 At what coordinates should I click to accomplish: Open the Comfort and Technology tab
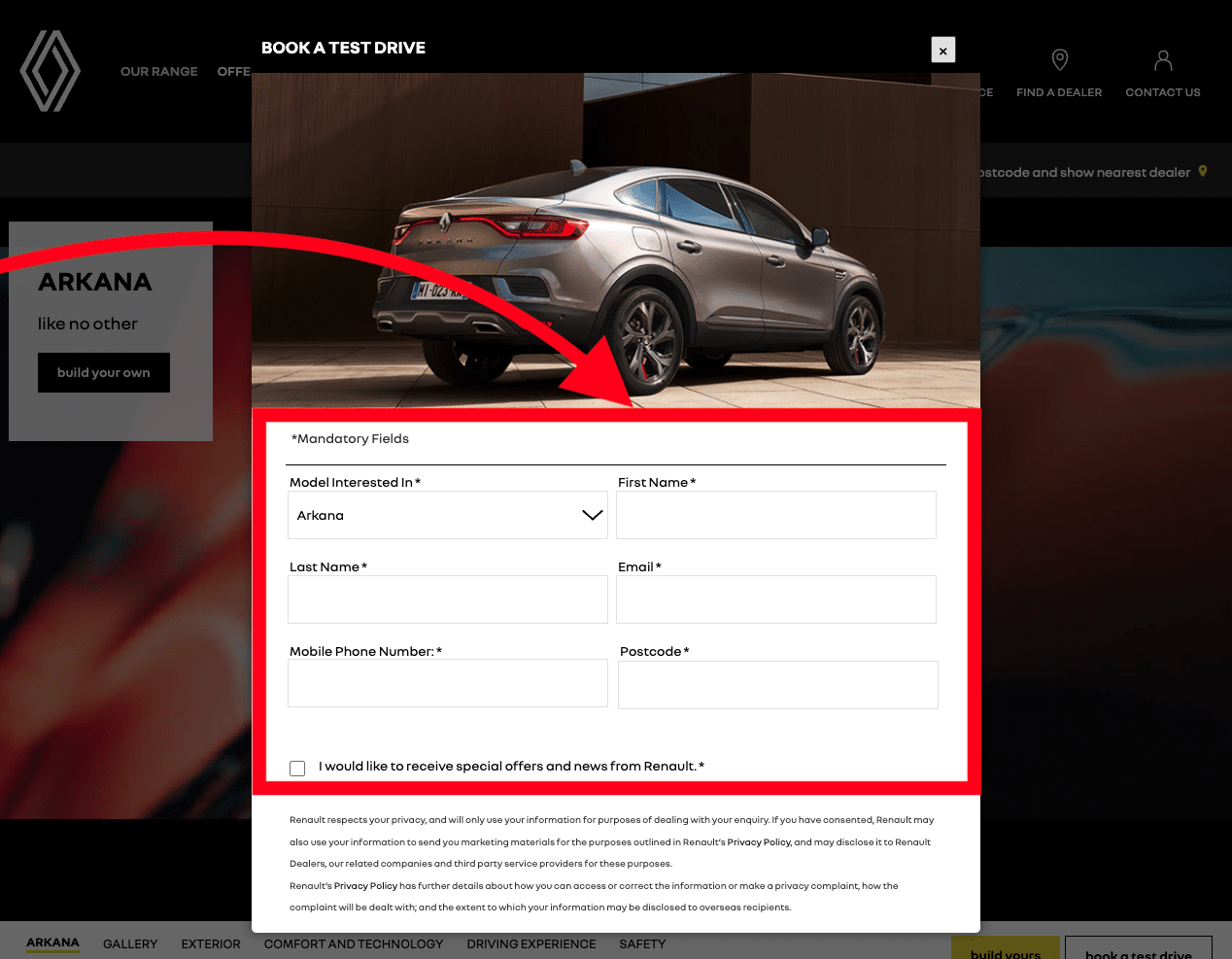(x=354, y=943)
